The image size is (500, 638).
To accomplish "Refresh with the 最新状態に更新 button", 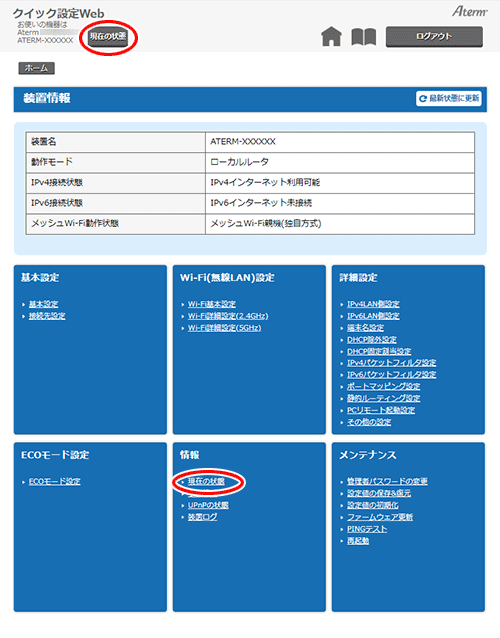I will click(x=449, y=98).
